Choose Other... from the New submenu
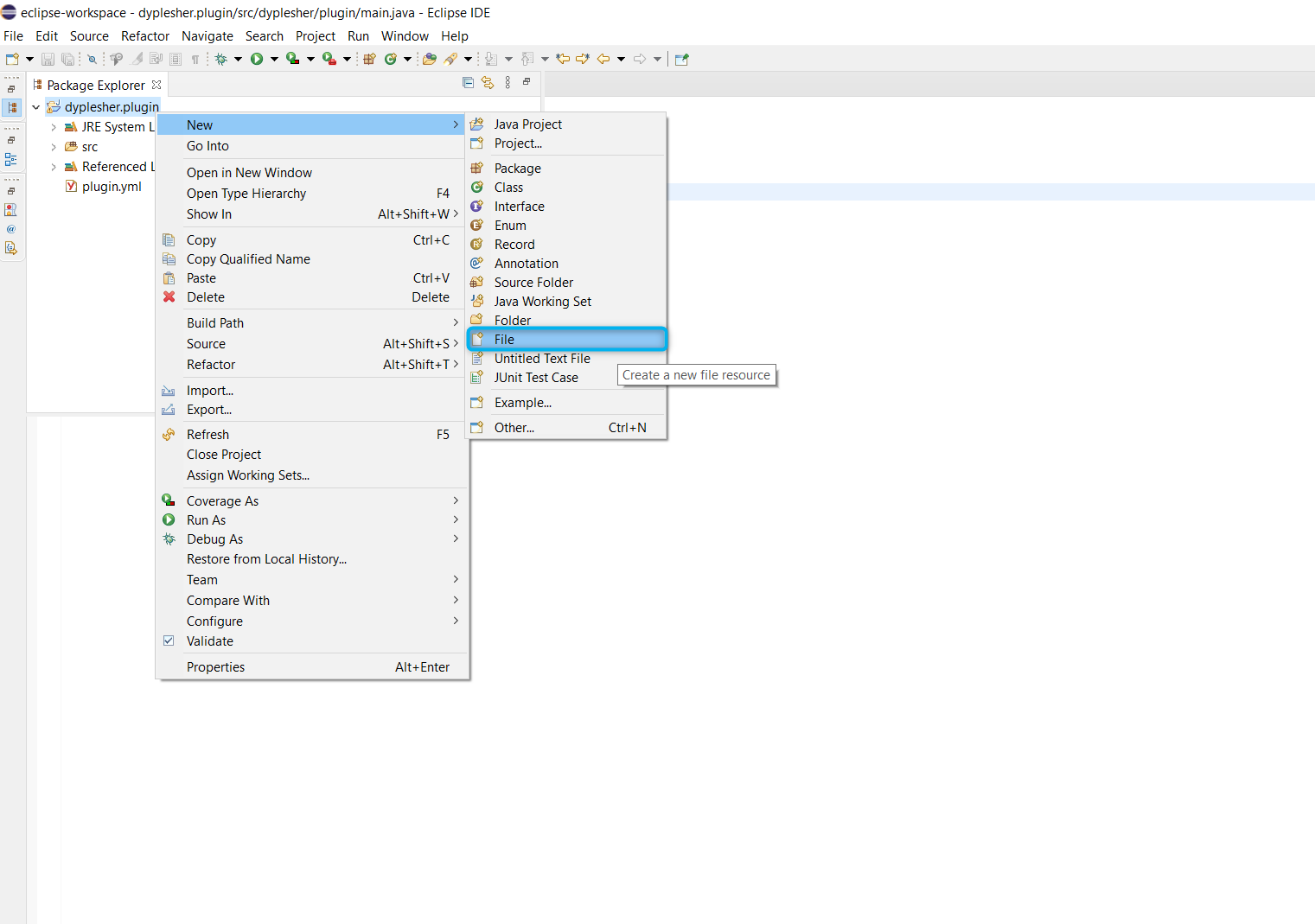 [567, 428]
